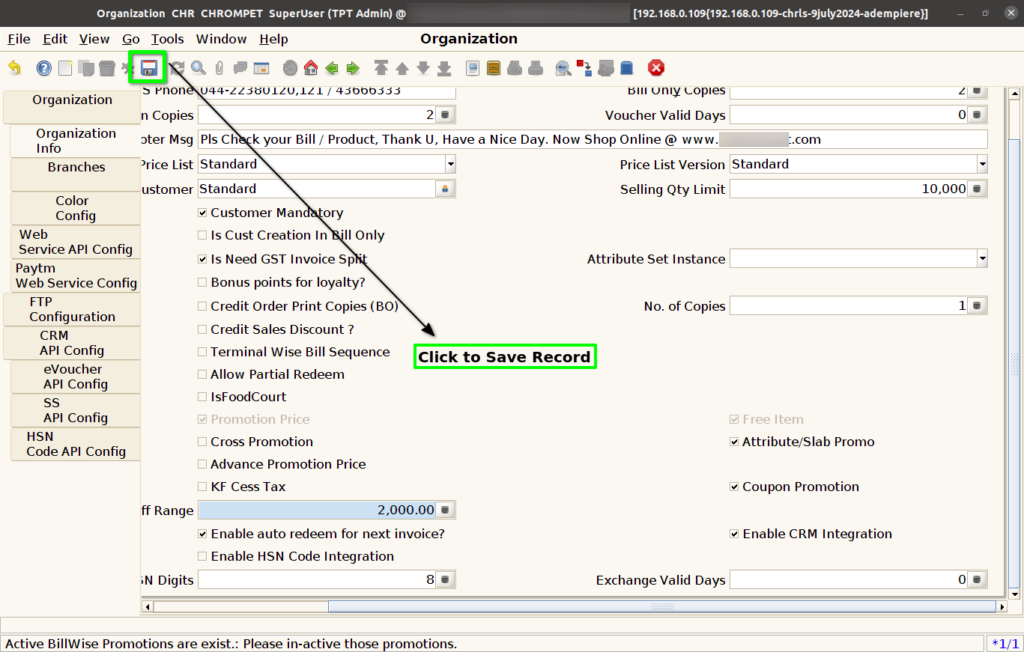This screenshot has height=652, width=1024.
Task: Tick Credit Order Print Copies (BO)
Action: 202,306
